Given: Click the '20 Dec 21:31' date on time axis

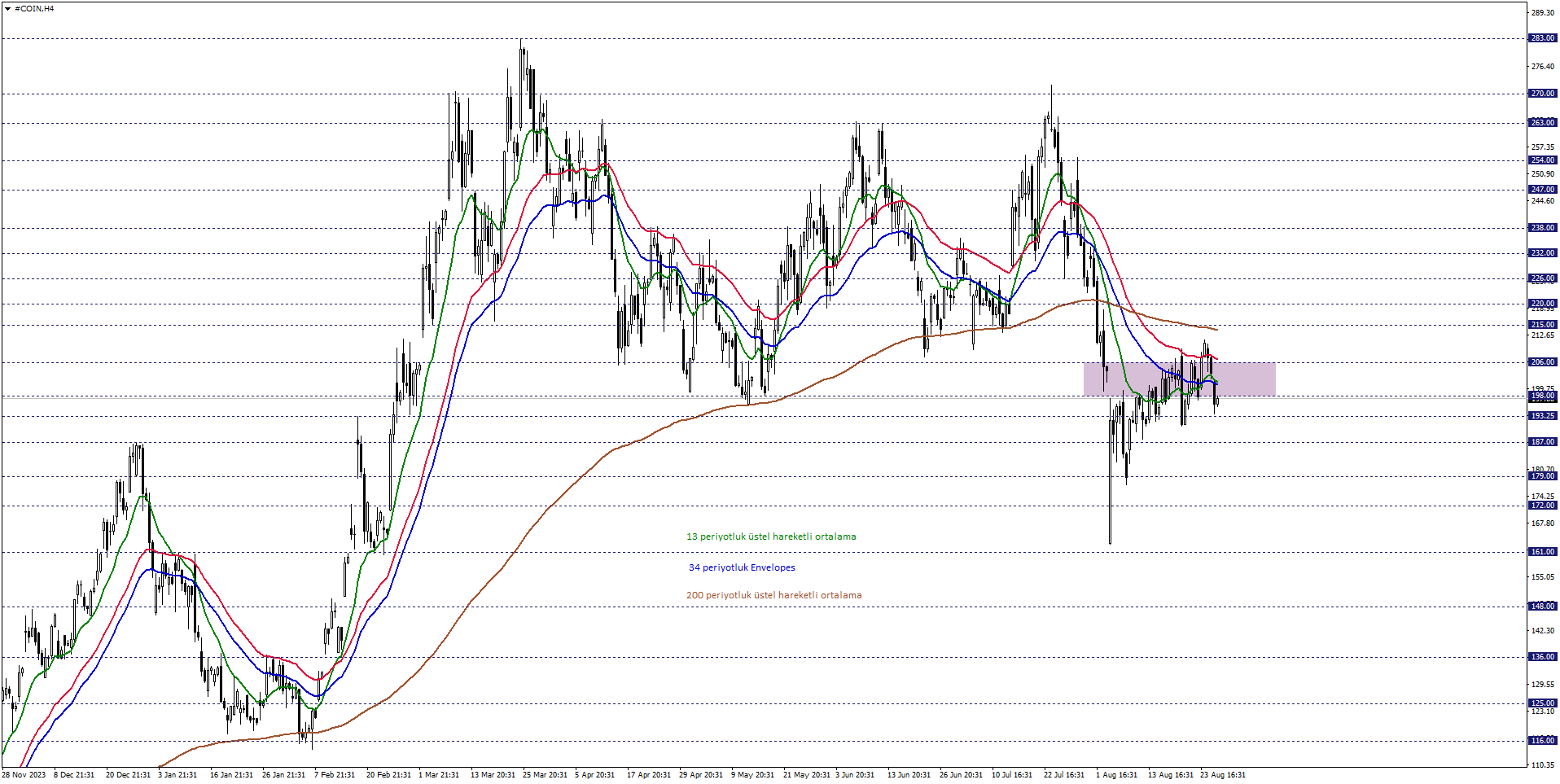Looking at the screenshot, I should point(128,775).
